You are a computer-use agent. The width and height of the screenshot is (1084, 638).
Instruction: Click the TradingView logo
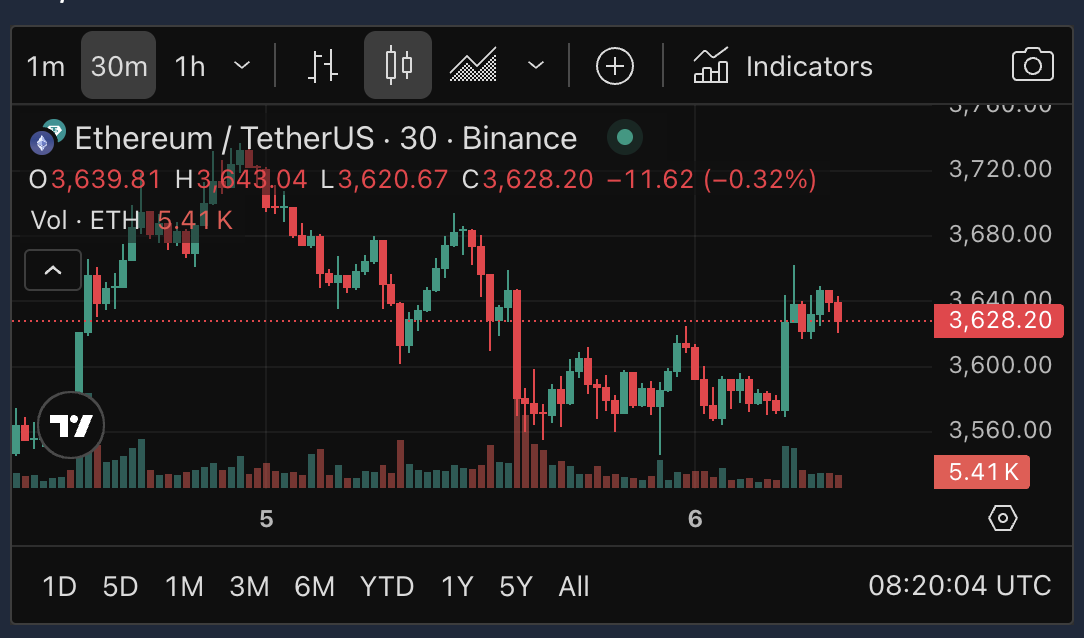click(x=71, y=426)
